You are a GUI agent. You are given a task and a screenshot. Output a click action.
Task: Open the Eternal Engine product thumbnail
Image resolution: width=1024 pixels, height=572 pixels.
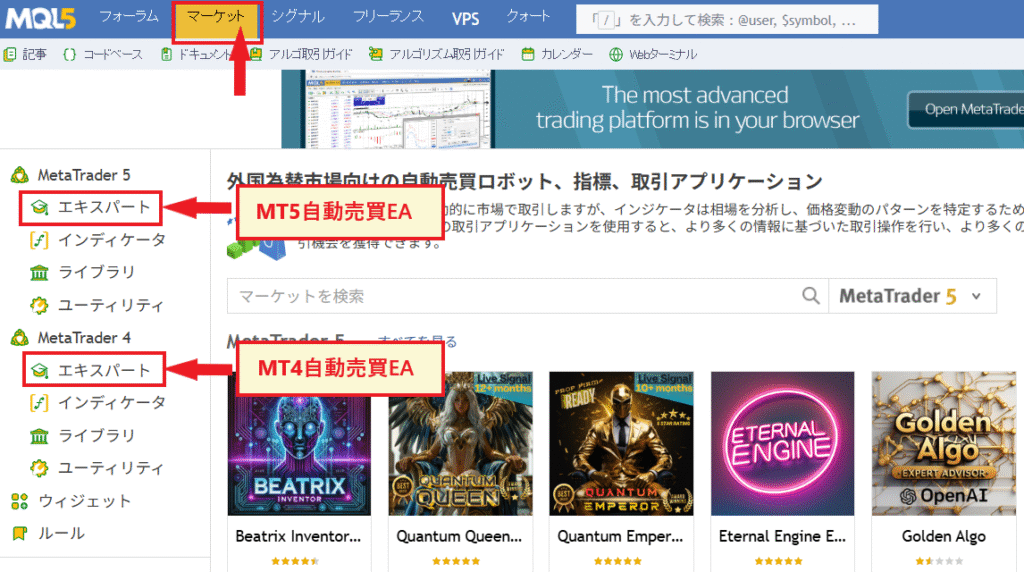tap(782, 444)
